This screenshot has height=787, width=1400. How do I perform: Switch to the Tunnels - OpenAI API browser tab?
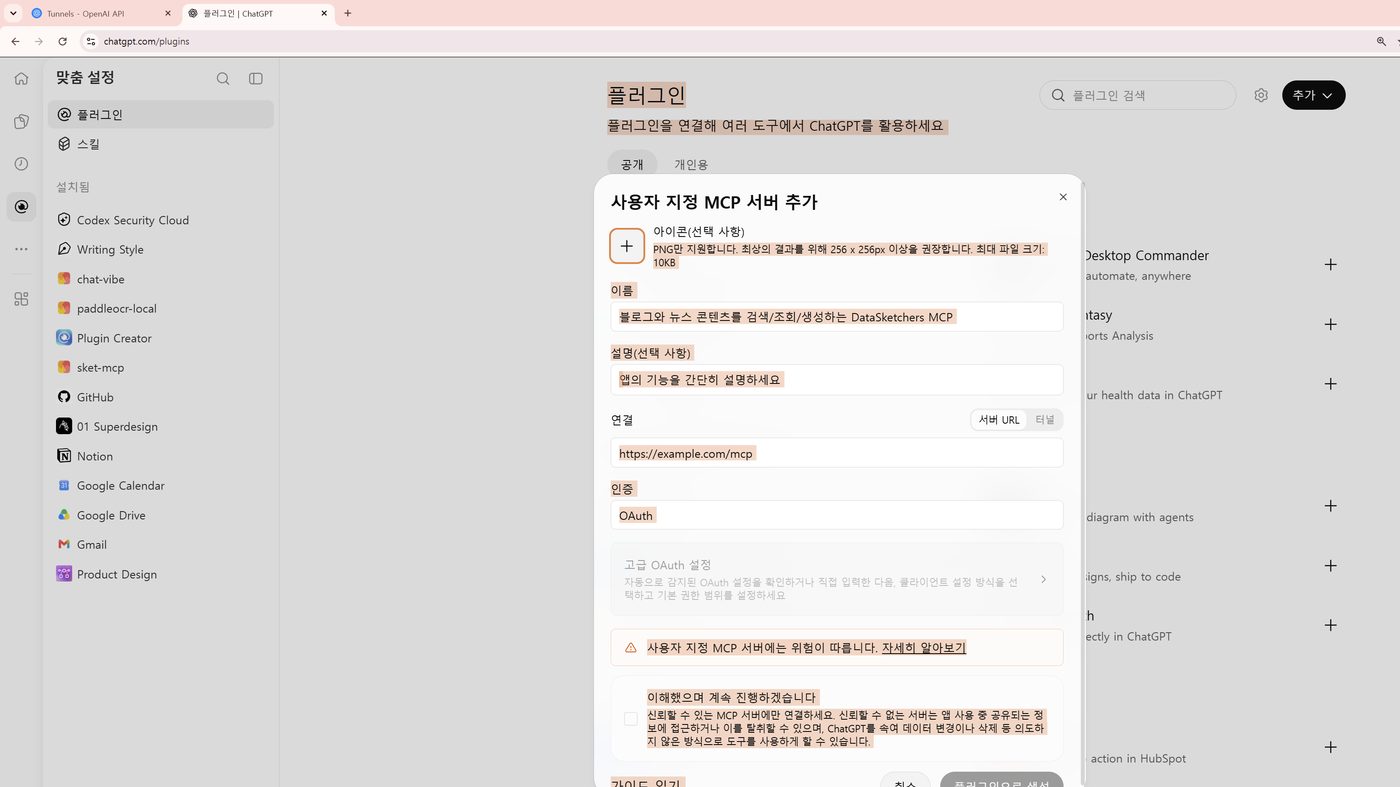pos(101,14)
